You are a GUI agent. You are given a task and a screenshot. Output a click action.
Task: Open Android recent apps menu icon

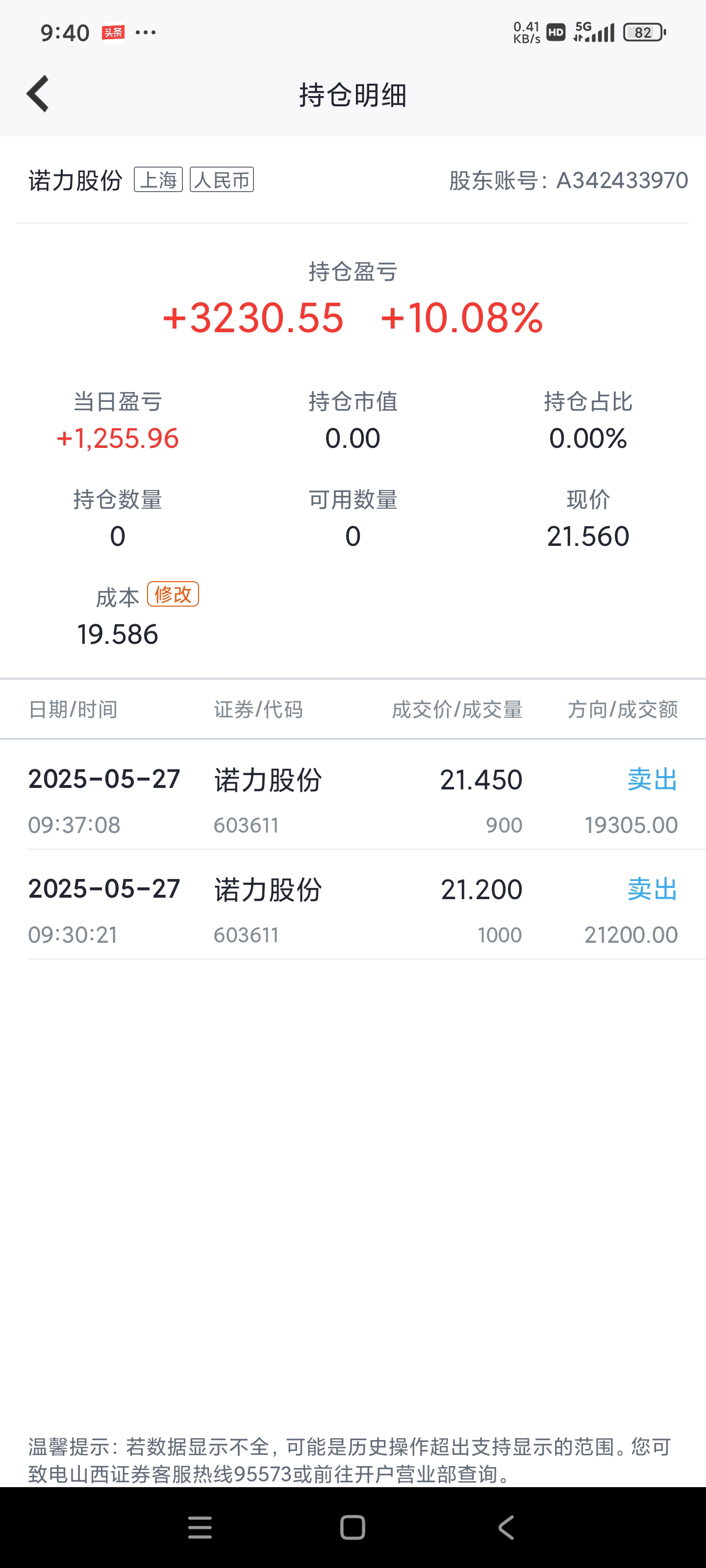(200, 1527)
